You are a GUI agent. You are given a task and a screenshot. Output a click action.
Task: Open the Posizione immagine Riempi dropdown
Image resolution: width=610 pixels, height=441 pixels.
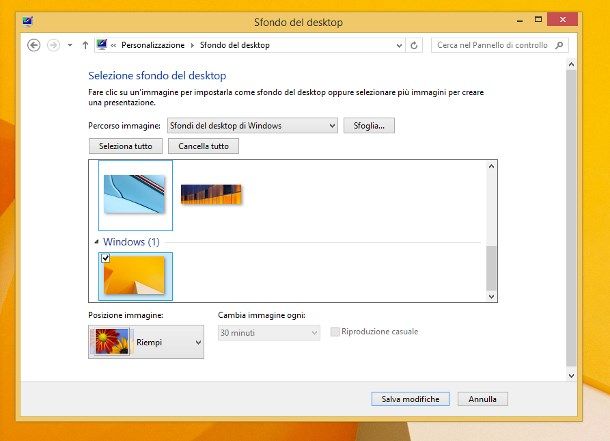146,342
